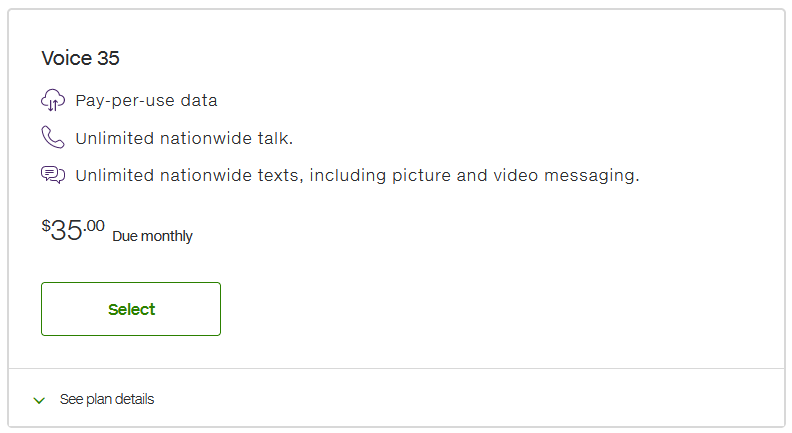Viewport: 792px width, 433px height.
Task: Click the word details in the footer
Action: pyautogui.click(x=133, y=399)
